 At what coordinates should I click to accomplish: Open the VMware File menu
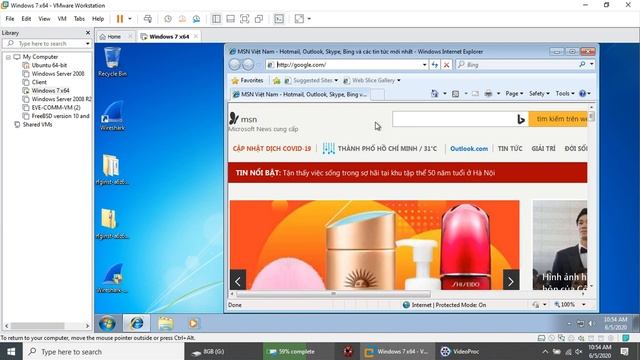[x=10, y=19]
